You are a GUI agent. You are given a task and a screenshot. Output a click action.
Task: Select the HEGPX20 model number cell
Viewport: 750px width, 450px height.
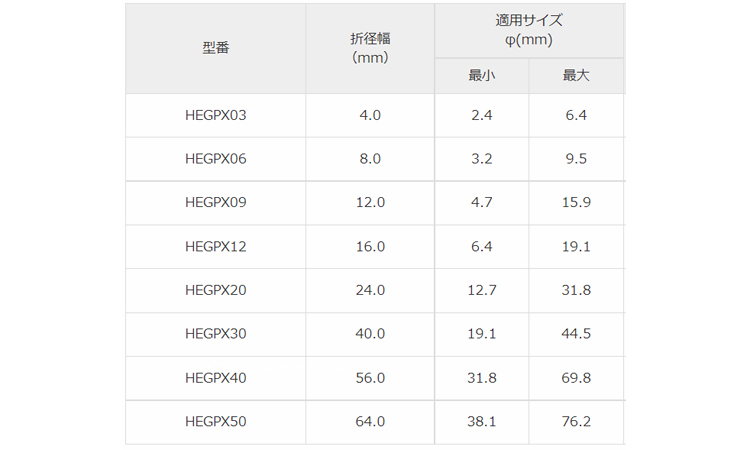215,291
